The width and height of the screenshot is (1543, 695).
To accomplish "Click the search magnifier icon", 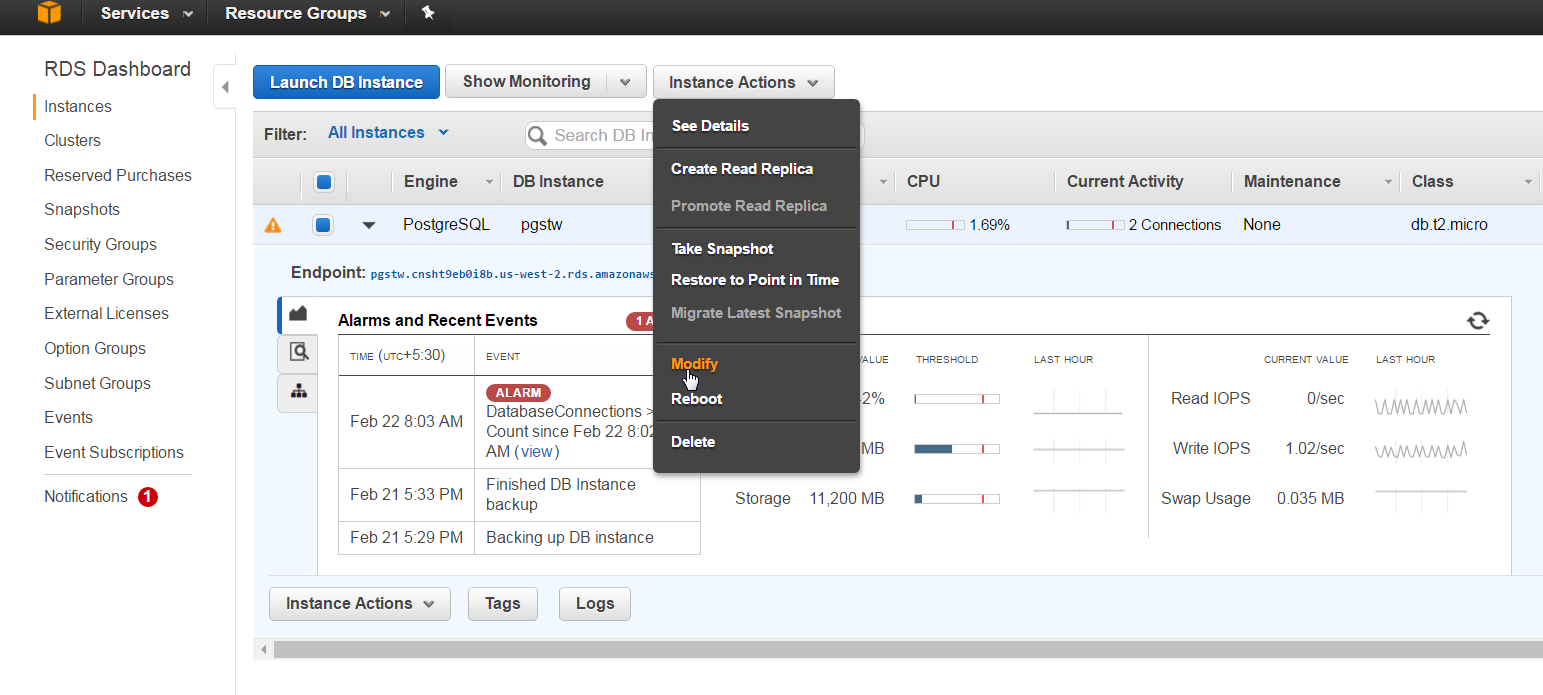I will (538, 135).
